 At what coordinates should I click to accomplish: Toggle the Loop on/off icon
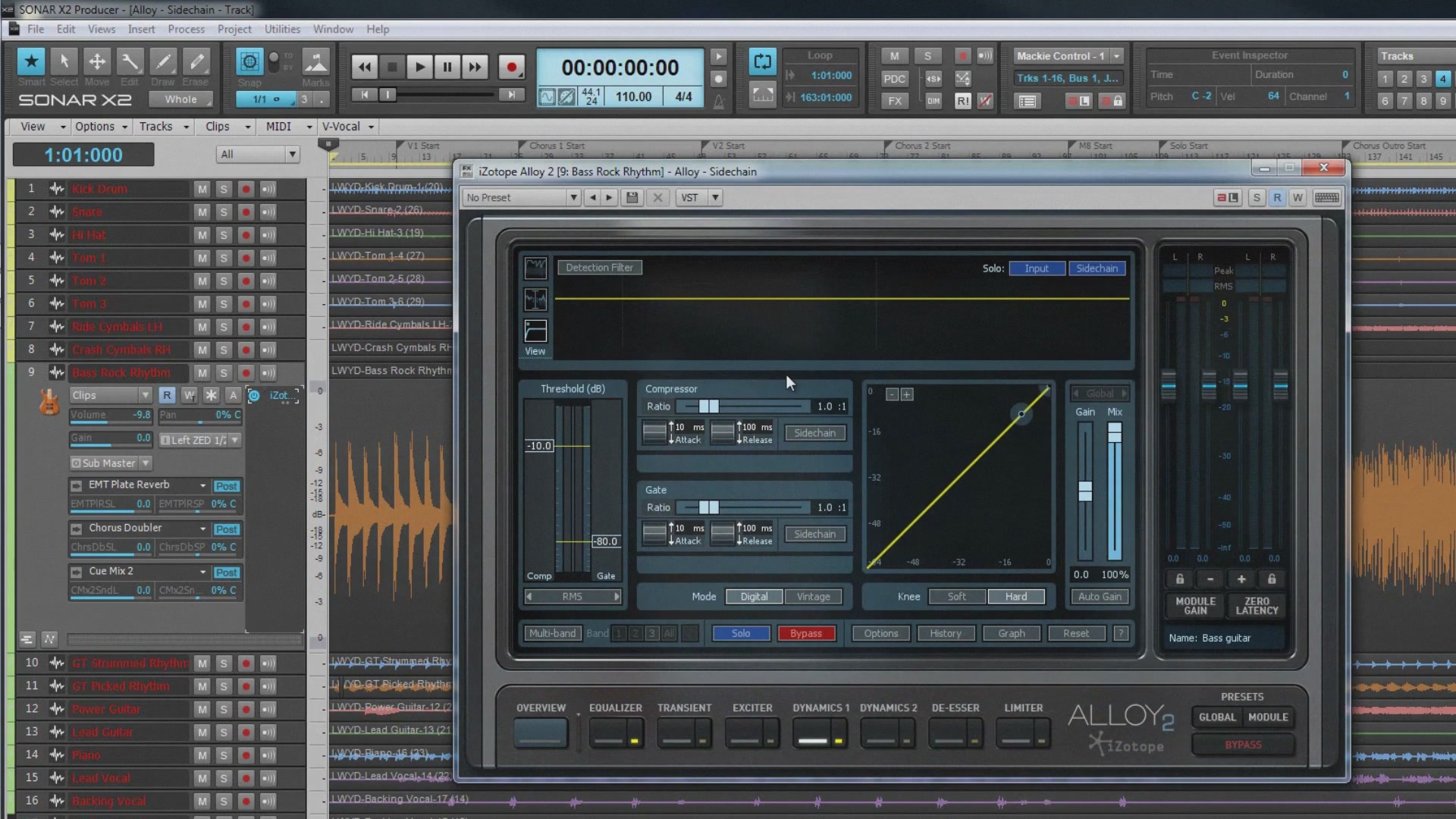pyautogui.click(x=763, y=61)
